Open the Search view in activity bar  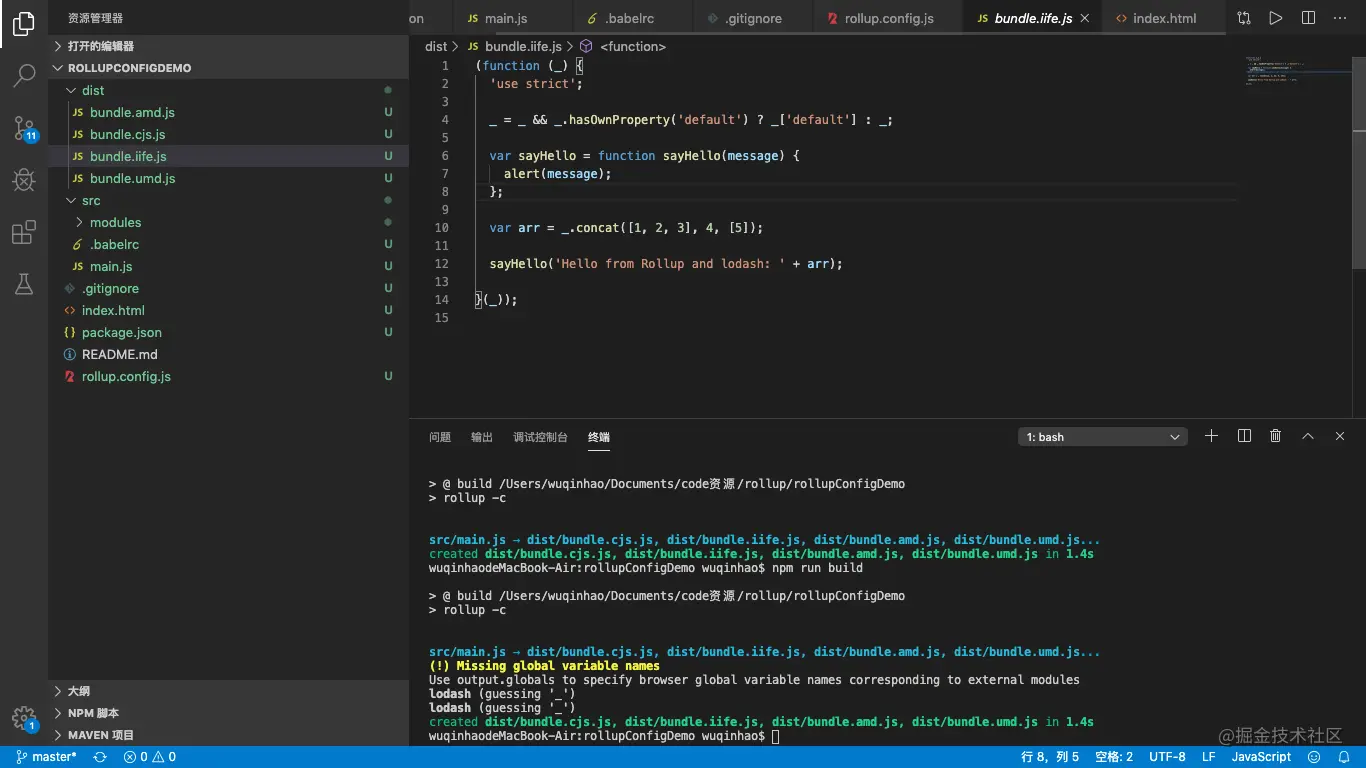click(24, 75)
